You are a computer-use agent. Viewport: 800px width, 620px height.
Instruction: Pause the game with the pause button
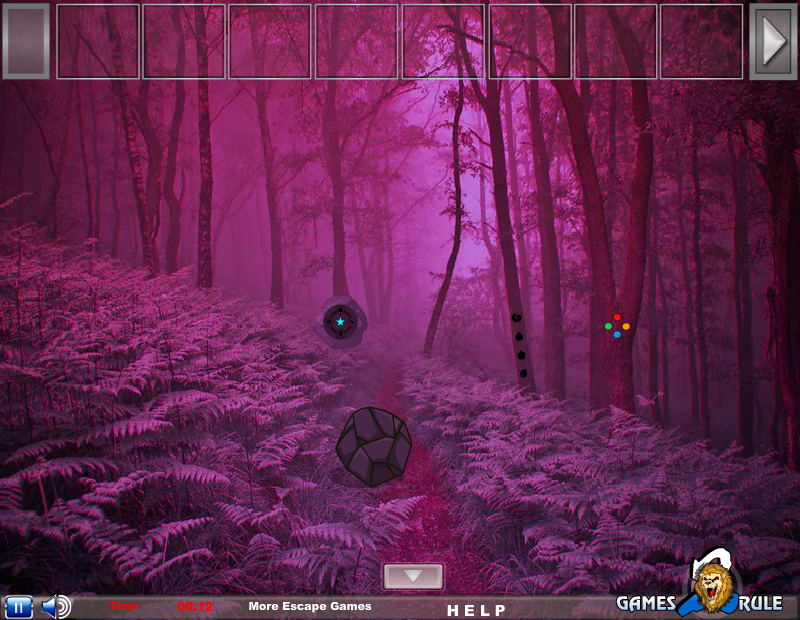tap(19, 607)
